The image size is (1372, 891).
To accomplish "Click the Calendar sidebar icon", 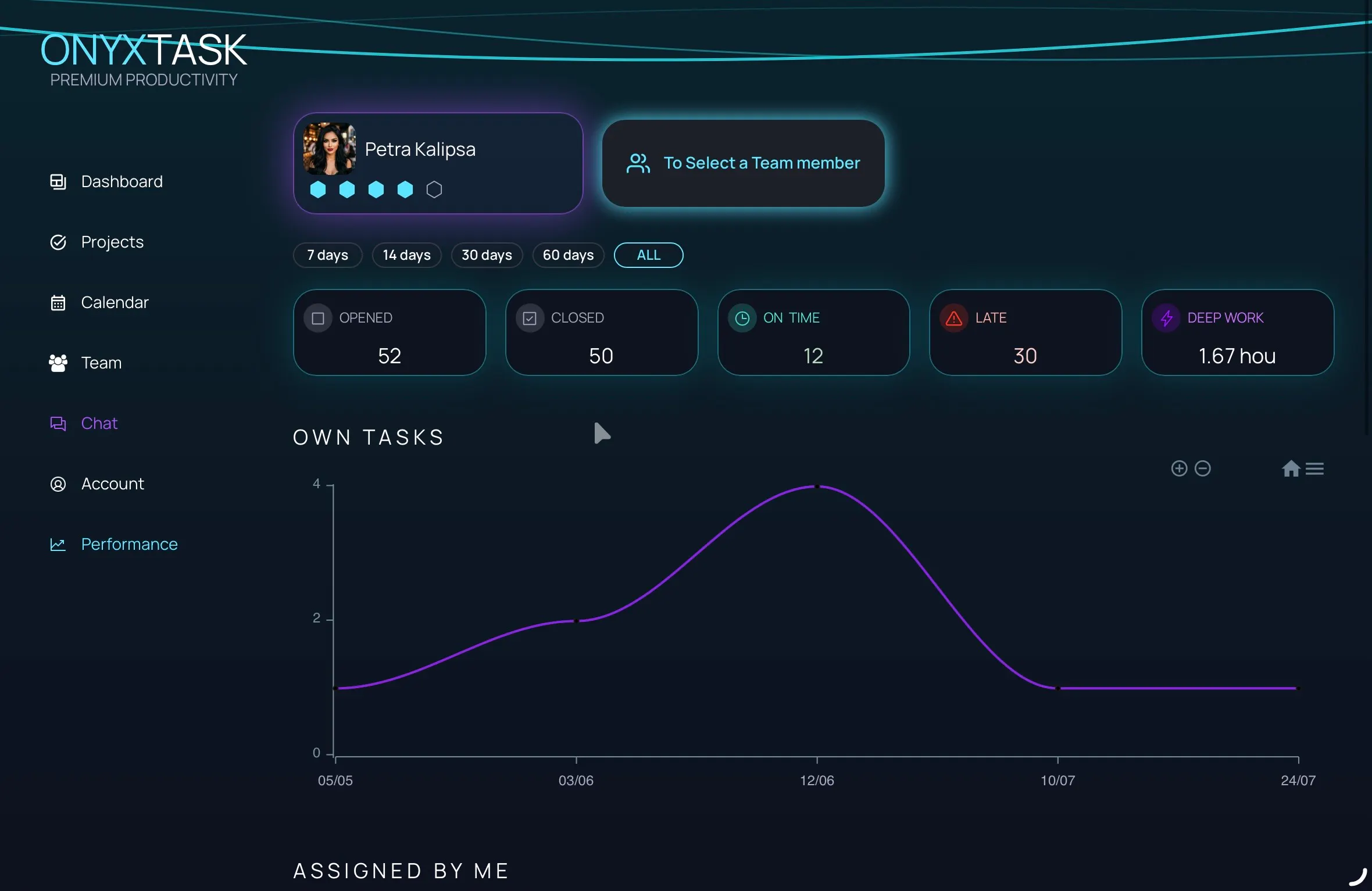I will [58, 303].
